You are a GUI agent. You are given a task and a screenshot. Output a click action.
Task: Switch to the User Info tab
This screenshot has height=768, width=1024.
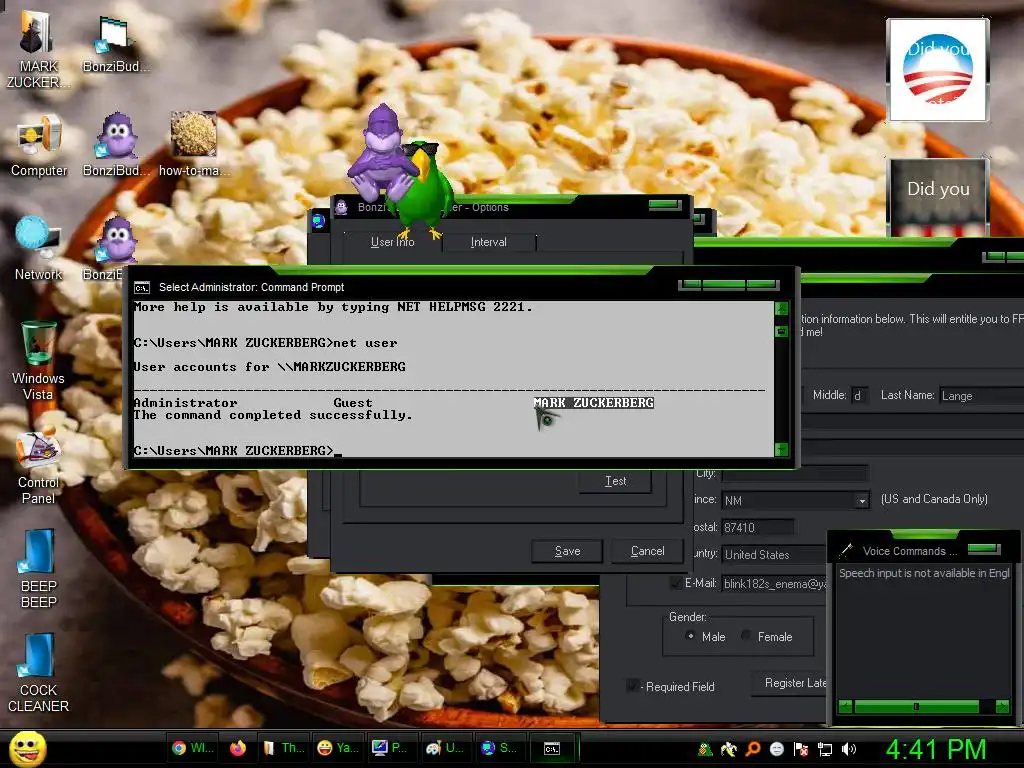pyautogui.click(x=392, y=242)
